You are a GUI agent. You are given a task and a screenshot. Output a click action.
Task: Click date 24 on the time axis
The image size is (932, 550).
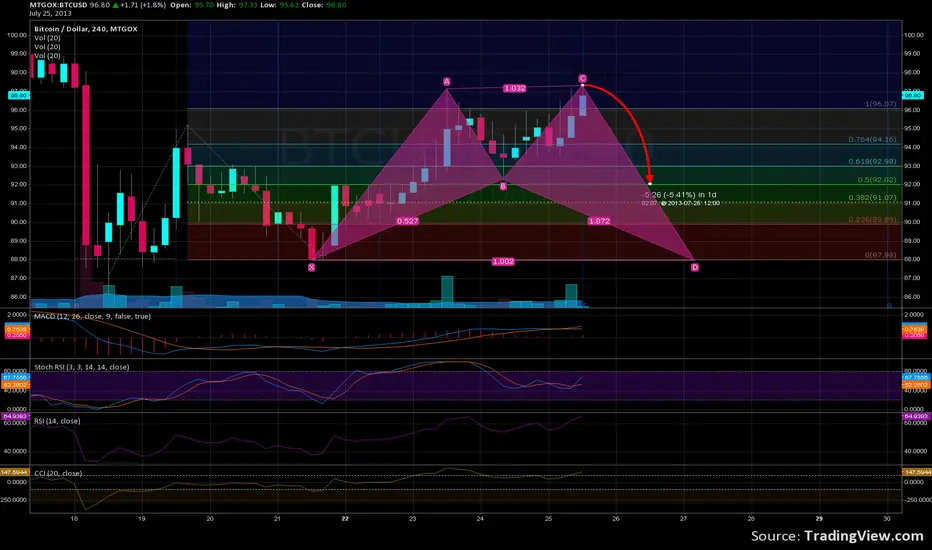(480, 518)
